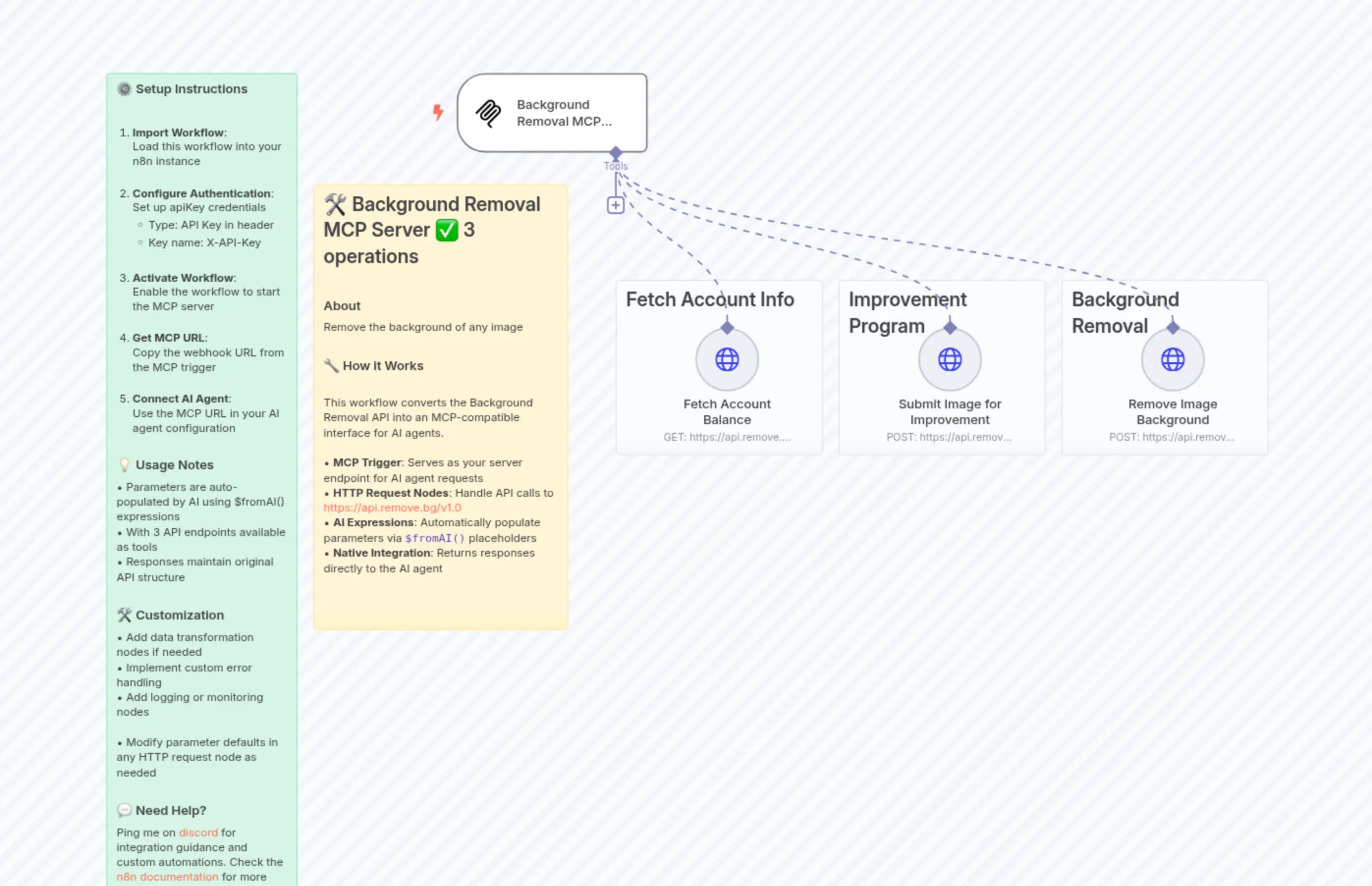Click the plus button below the Tools output

click(x=615, y=205)
